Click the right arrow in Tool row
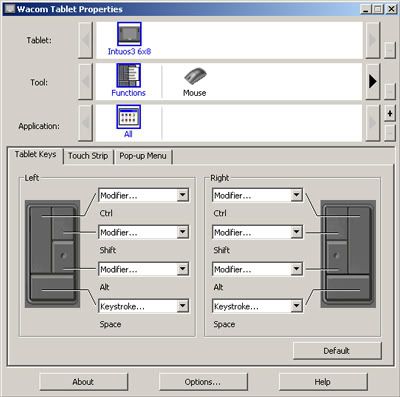 [373, 81]
